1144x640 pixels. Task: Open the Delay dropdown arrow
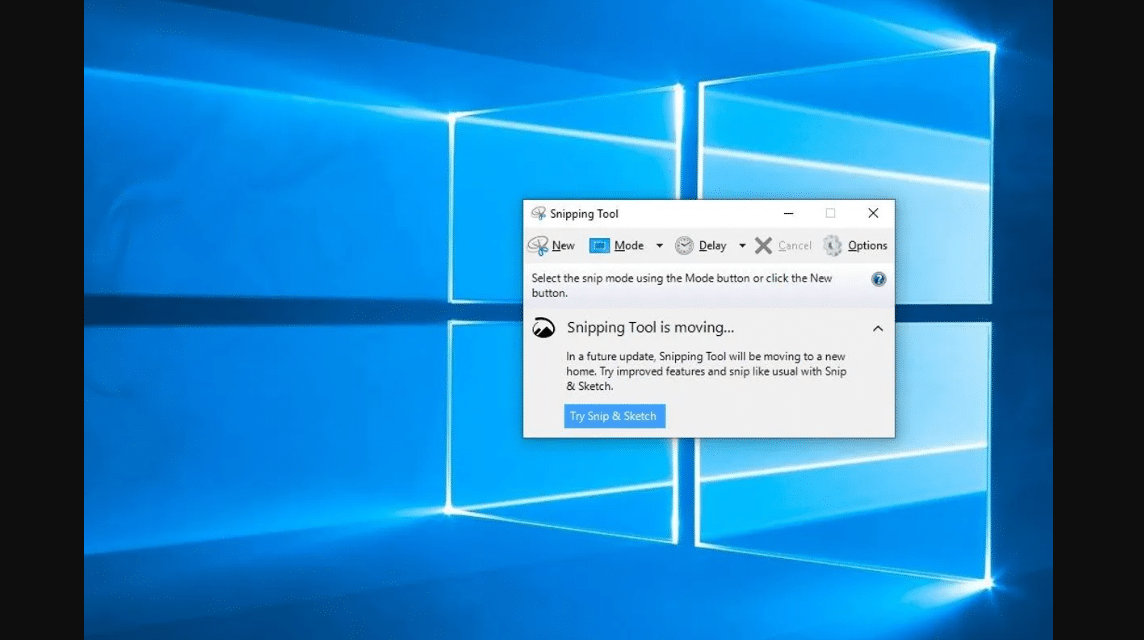[x=742, y=246]
